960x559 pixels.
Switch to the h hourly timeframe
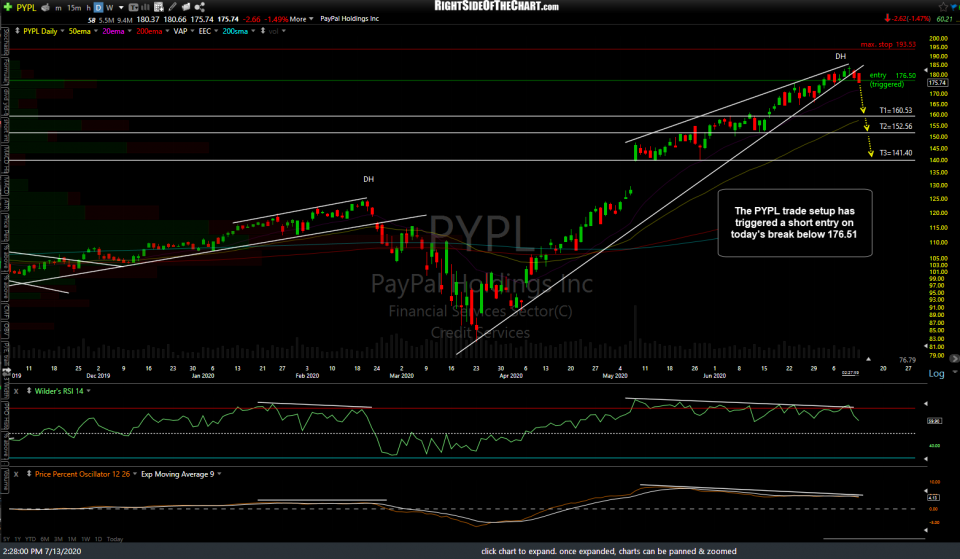coord(88,8)
